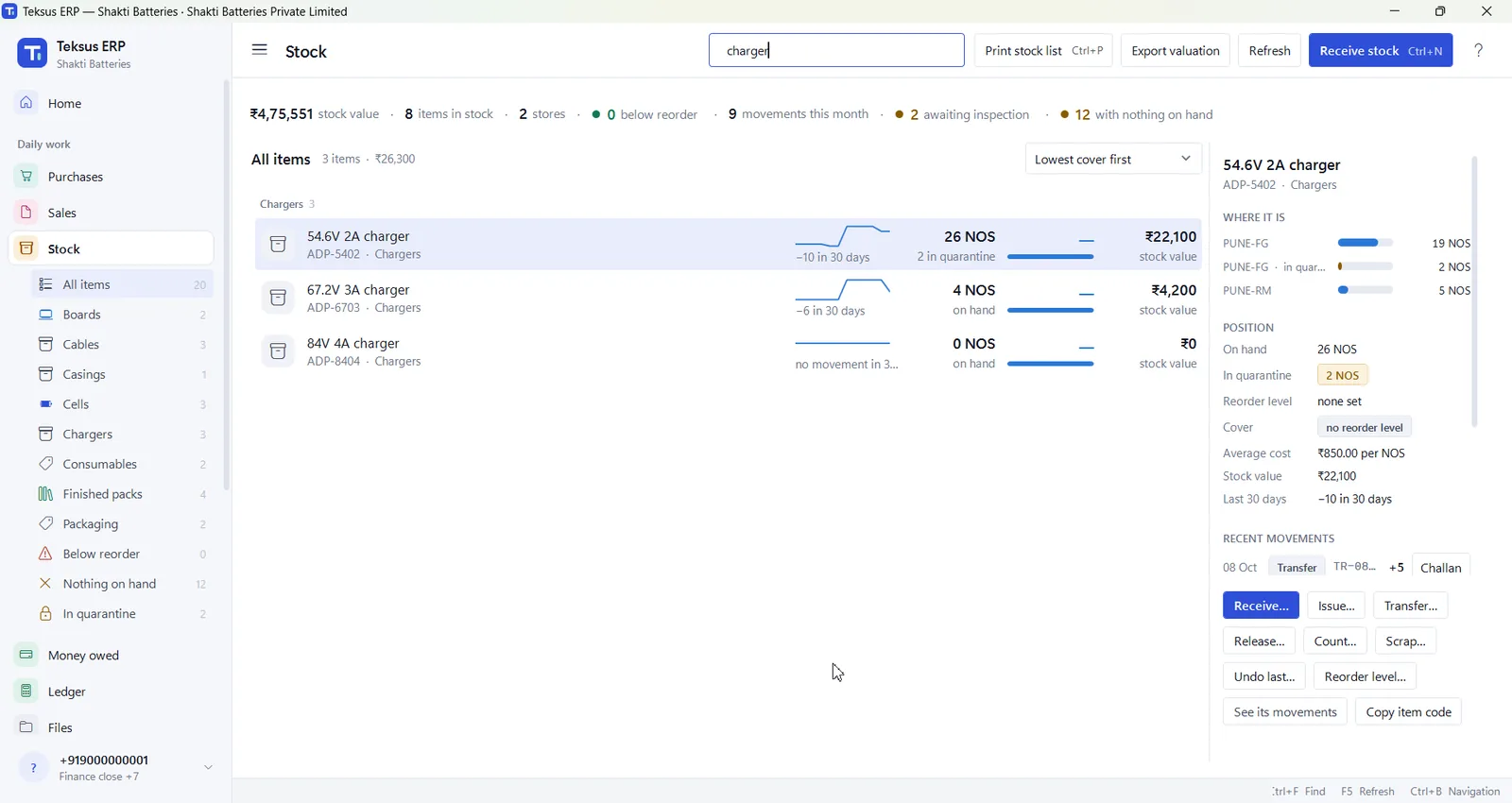Click Print stock list button

click(x=1043, y=51)
